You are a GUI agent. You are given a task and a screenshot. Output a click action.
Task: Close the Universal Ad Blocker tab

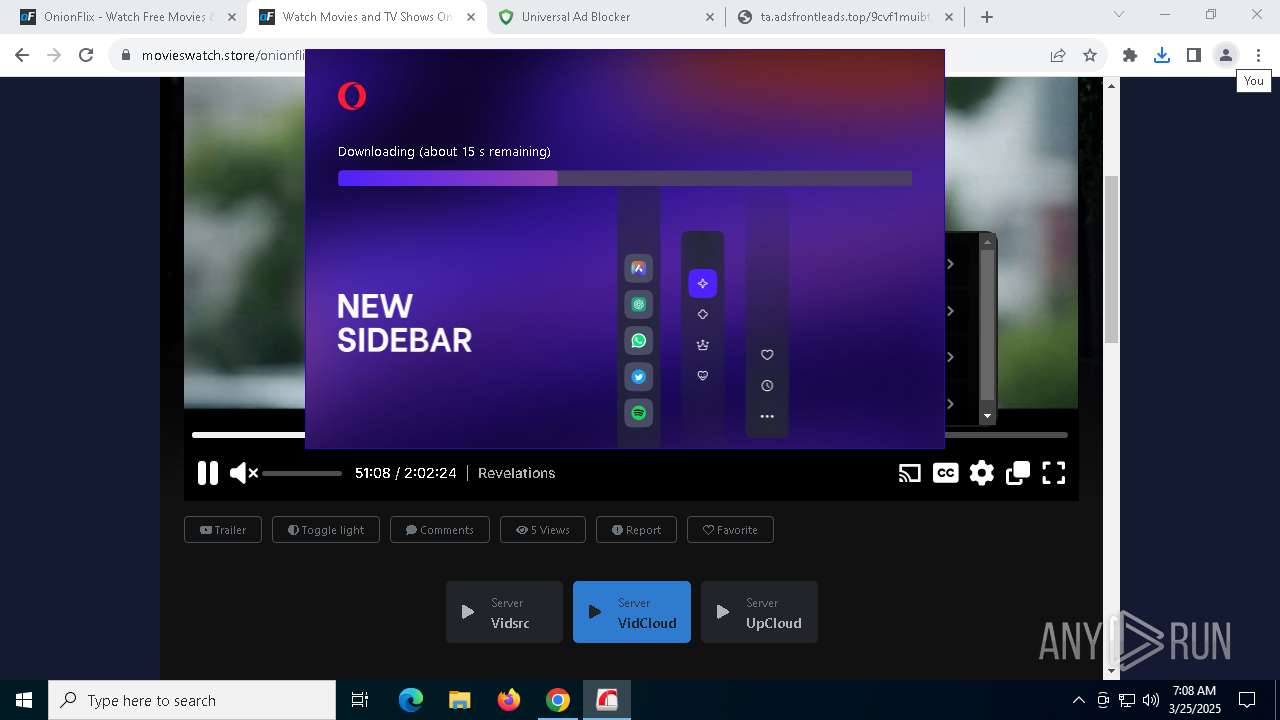pos(710,17)
